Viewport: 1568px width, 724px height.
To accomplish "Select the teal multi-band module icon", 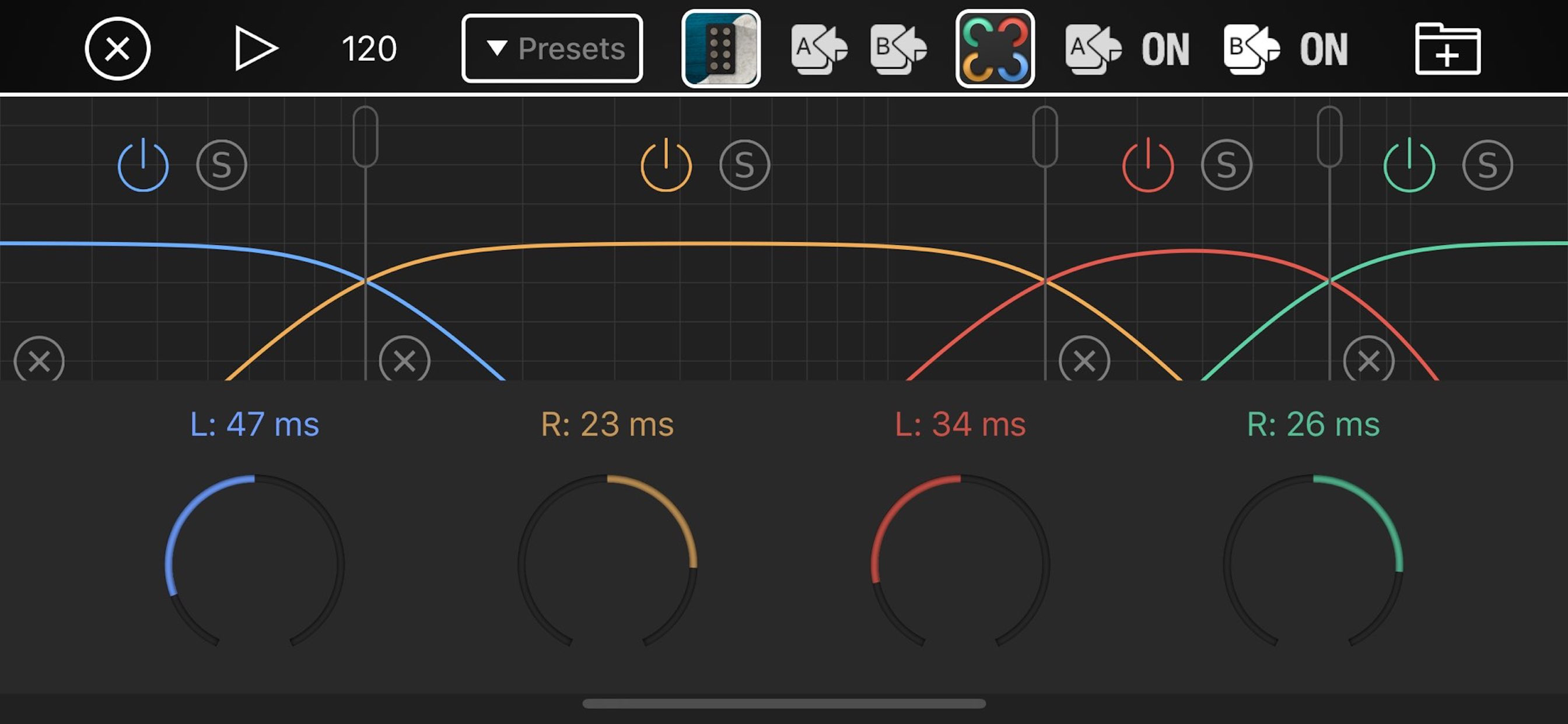I will click(x=720, y=48).
